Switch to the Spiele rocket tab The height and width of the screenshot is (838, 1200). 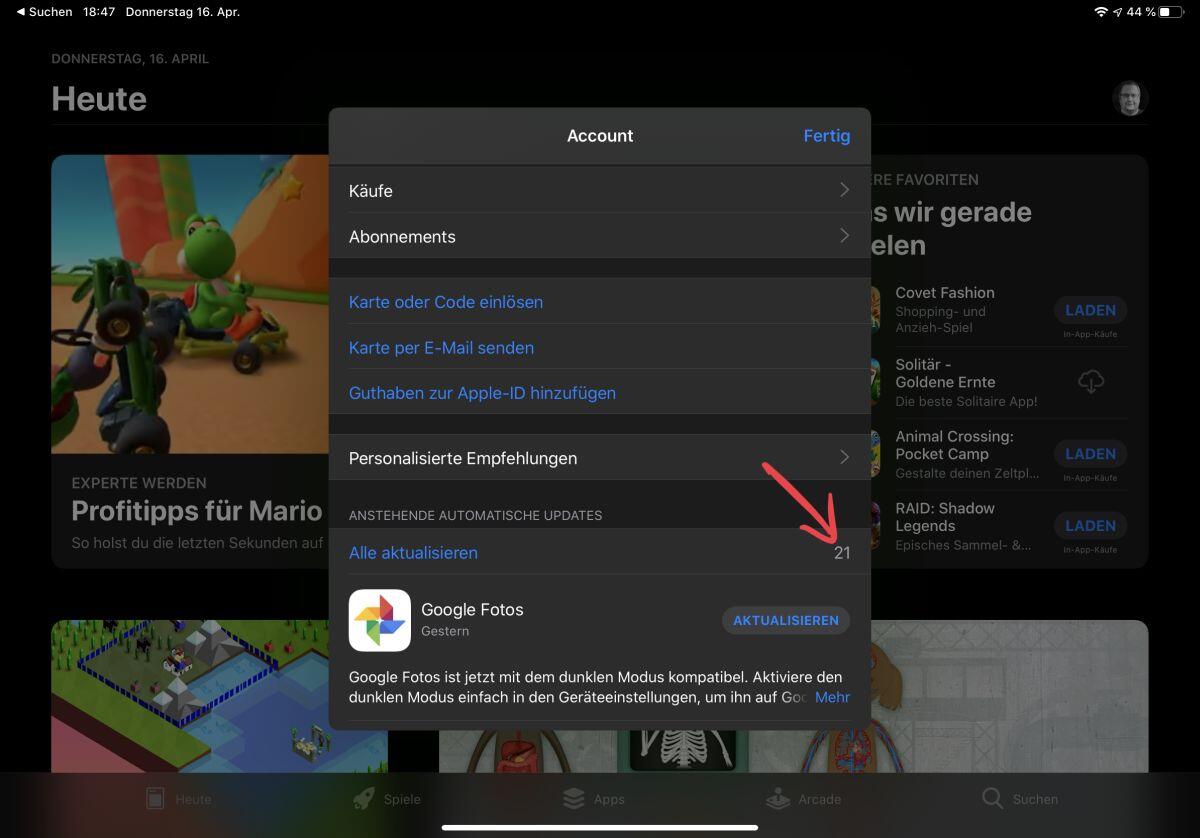pos(365,799)
